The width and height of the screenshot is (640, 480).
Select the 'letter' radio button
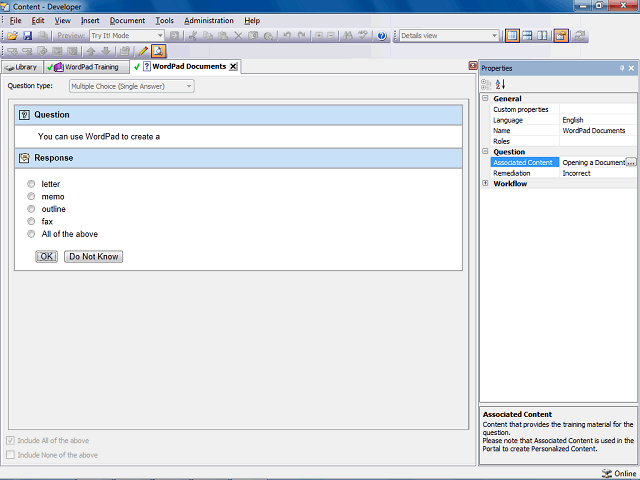pos(31,184)
